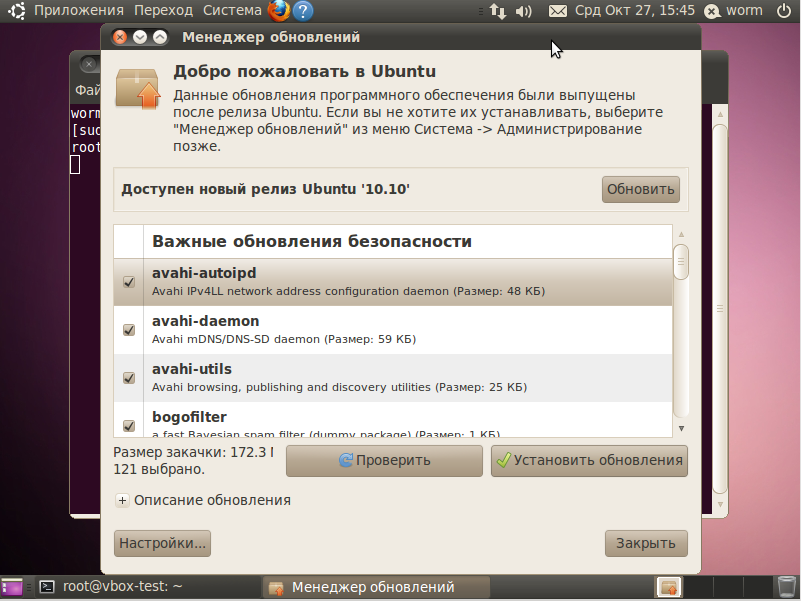Image resolution: width=801 pixels, height=601 pixels.
Task: Open the user status icon beside worm
Action: pos(712,11)
